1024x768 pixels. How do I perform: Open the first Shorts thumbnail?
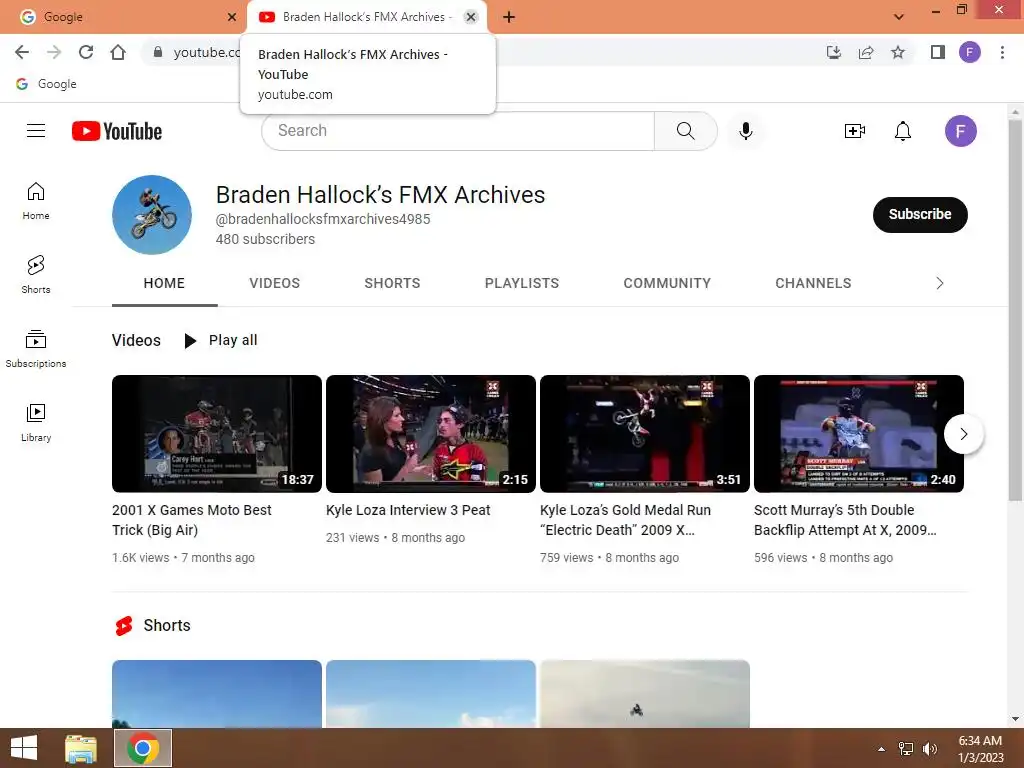pyautogui.click(x=217, y=694)
